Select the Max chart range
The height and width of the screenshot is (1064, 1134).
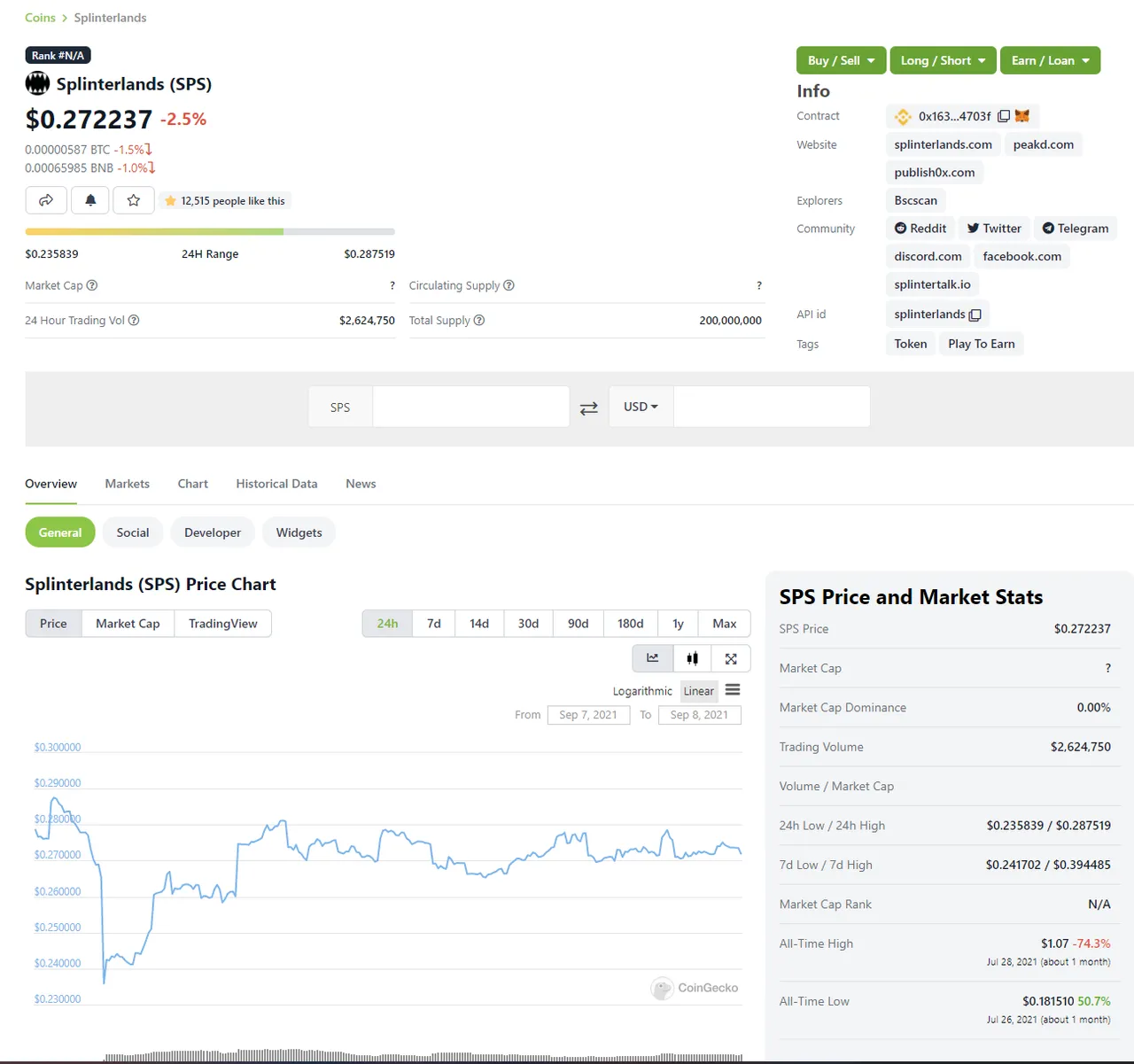725,624
